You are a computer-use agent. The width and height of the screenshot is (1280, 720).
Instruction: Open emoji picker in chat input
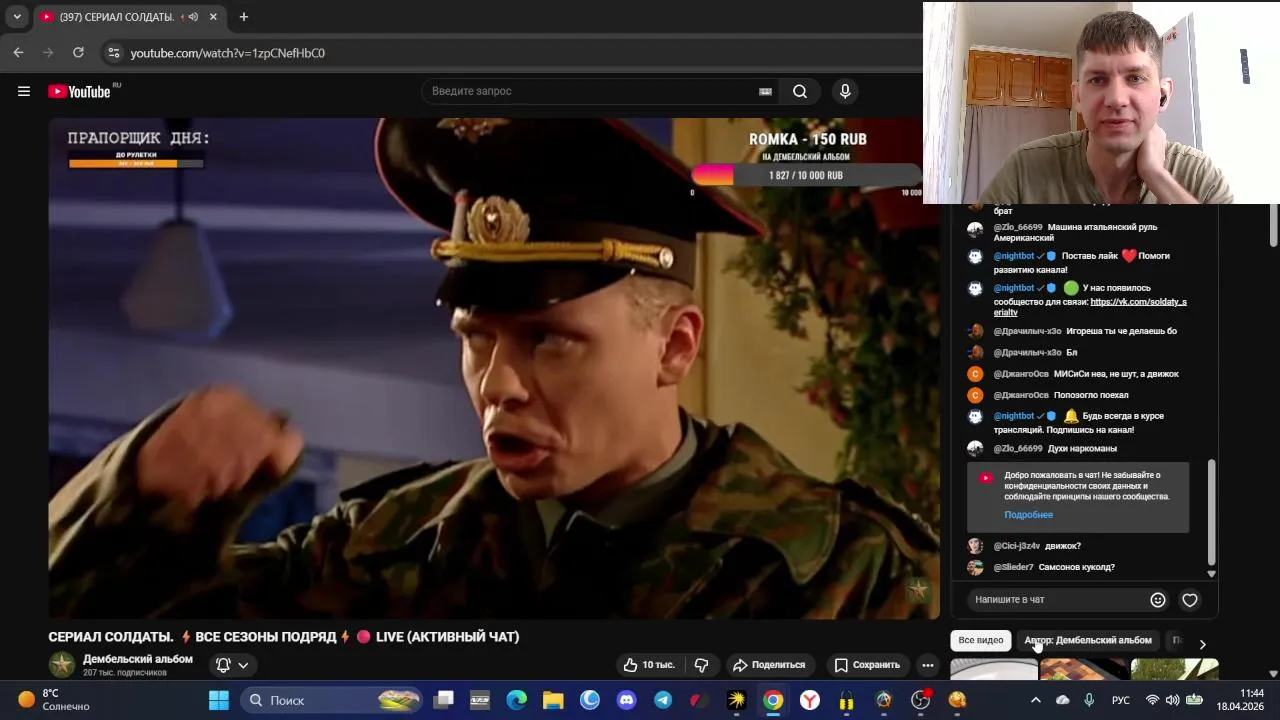1158,600
